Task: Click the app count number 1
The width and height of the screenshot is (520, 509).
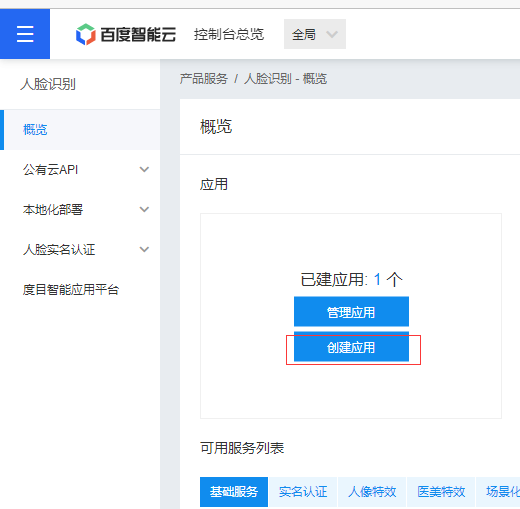Action: coord(377,279)
